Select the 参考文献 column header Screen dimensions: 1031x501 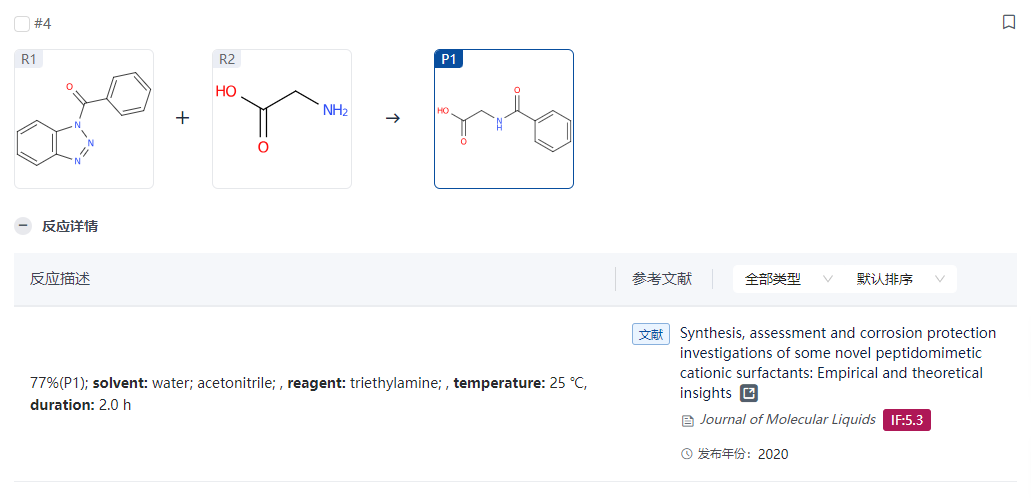pyautogui.click(x=662, y=279)
